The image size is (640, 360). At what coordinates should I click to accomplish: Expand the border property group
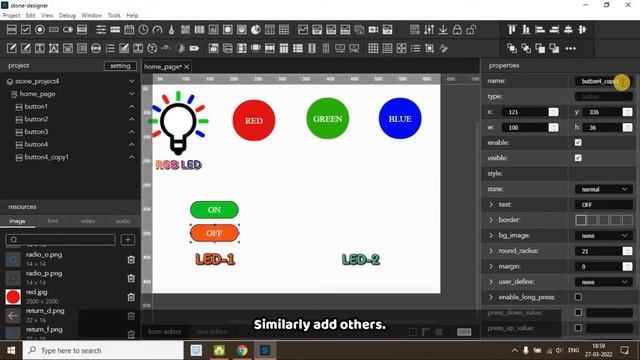tap(491, 220)
